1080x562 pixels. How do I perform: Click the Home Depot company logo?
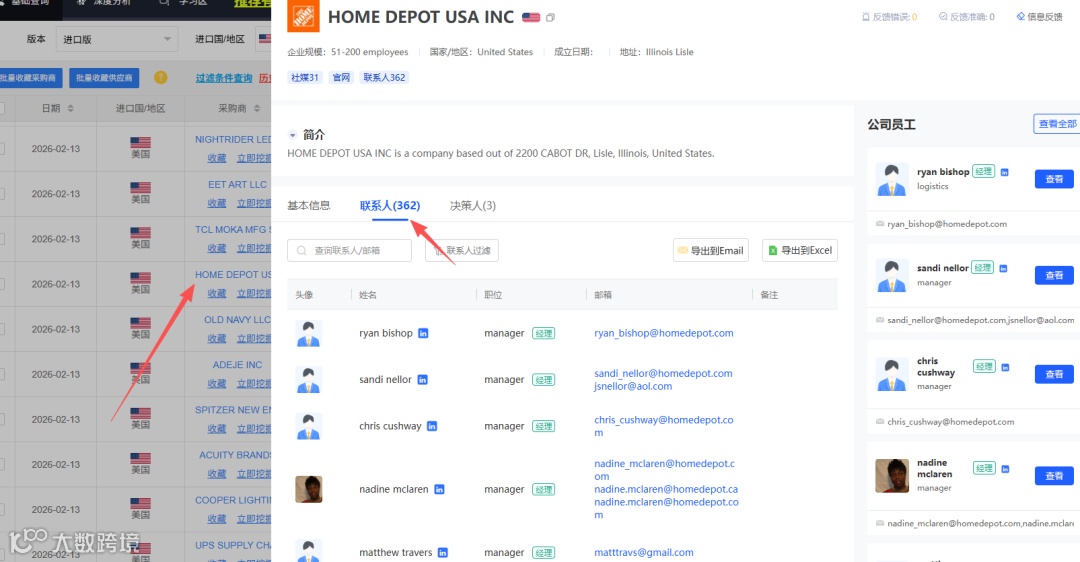pos(303,16)
